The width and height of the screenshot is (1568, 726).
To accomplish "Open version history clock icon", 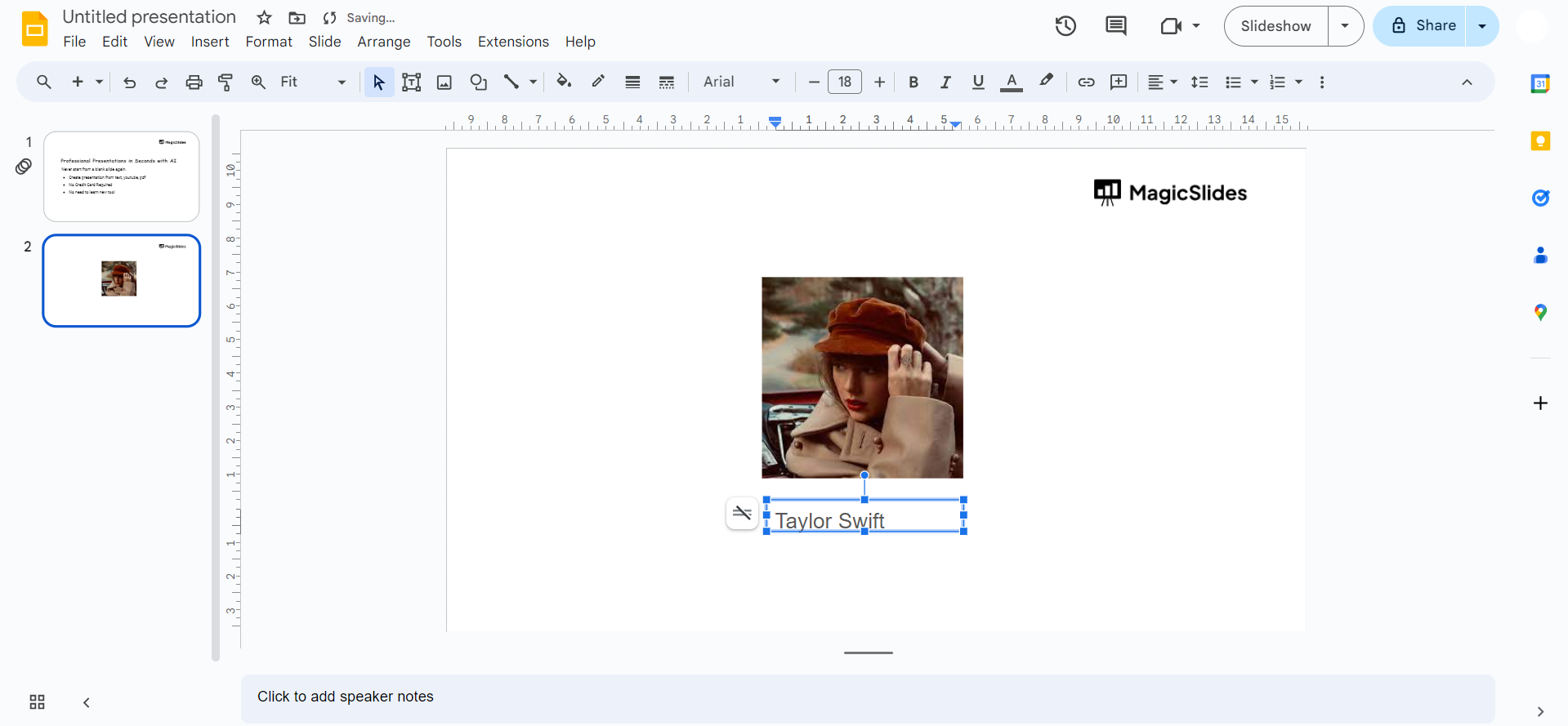I will pyautogui.click(x=1065, y=26).
